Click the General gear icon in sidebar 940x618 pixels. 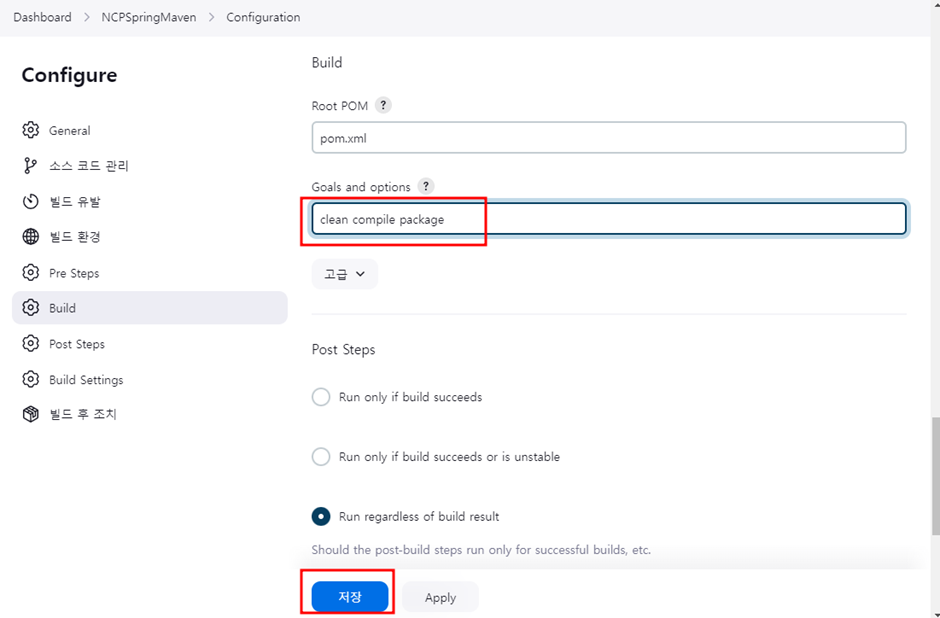(31, 130)
